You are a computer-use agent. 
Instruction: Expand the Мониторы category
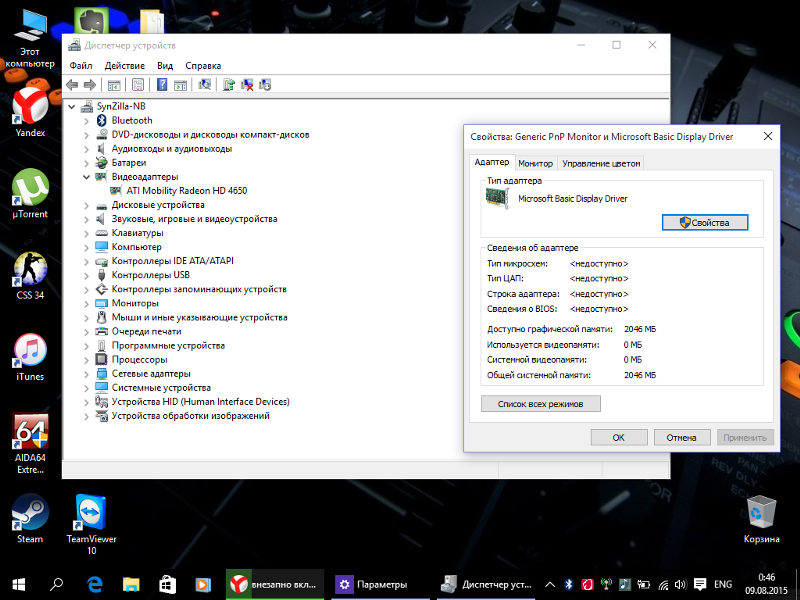coord(86,304)
